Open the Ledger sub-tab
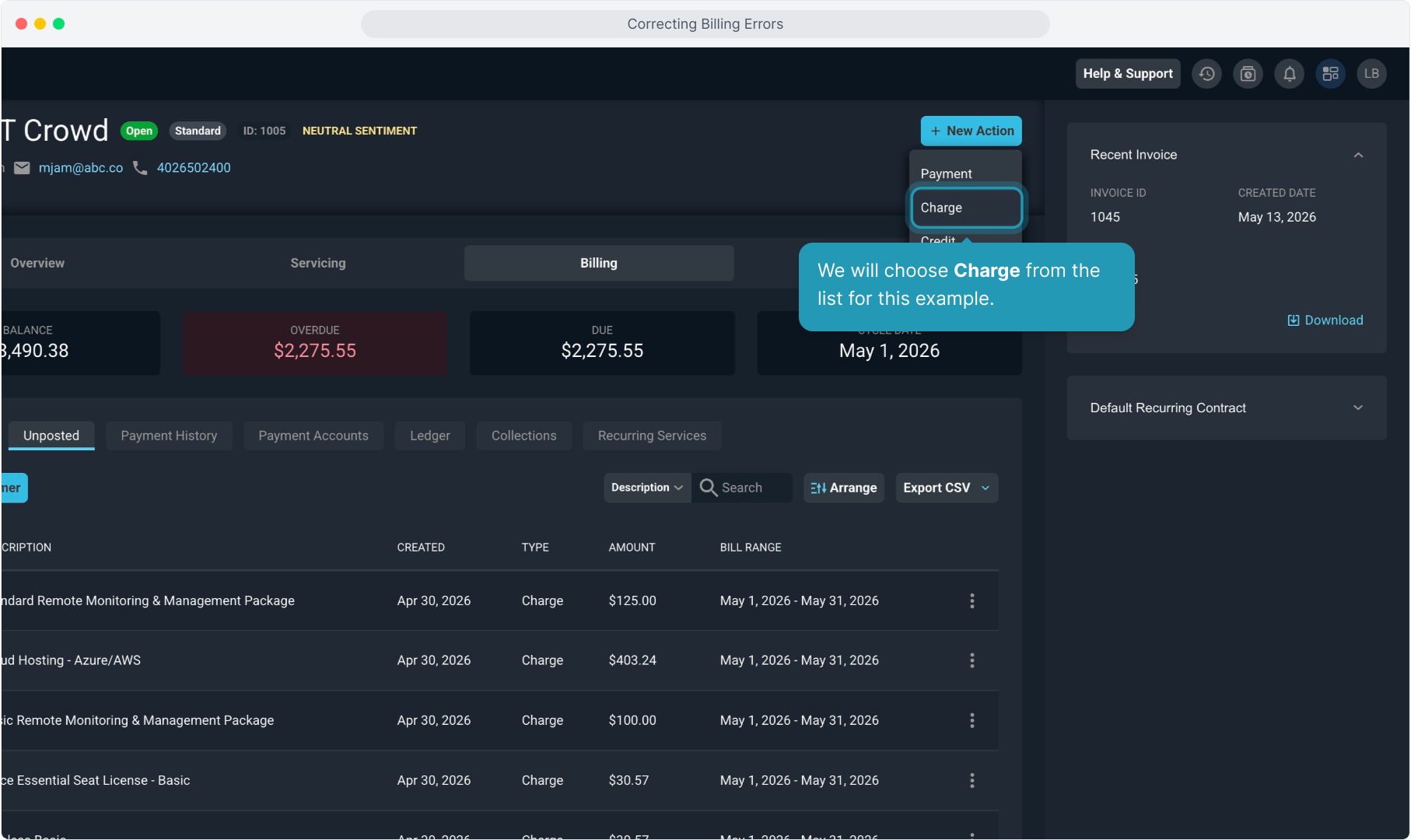The width and height of the screenshot is (1411, 840). coord(430,436)
